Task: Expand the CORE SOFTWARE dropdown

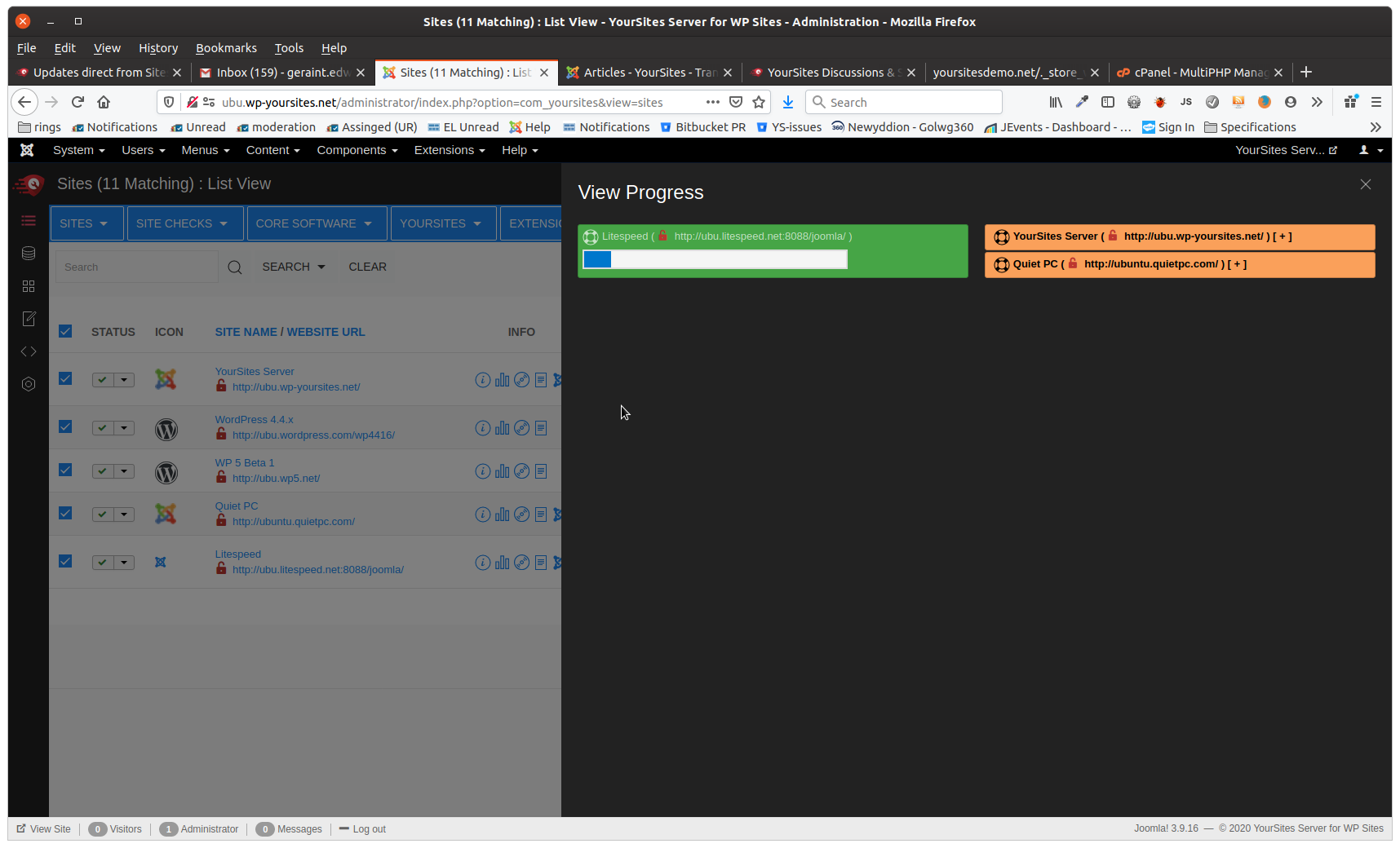Action: point(317,223)
